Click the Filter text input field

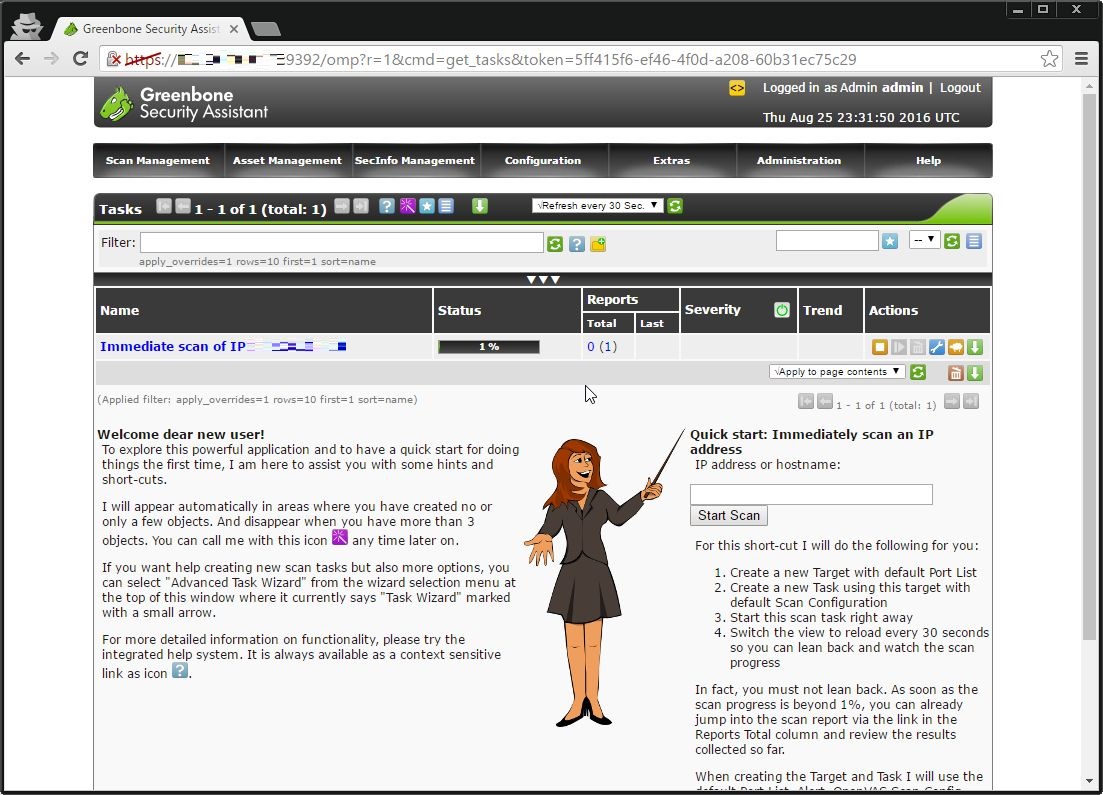[342, 243]
